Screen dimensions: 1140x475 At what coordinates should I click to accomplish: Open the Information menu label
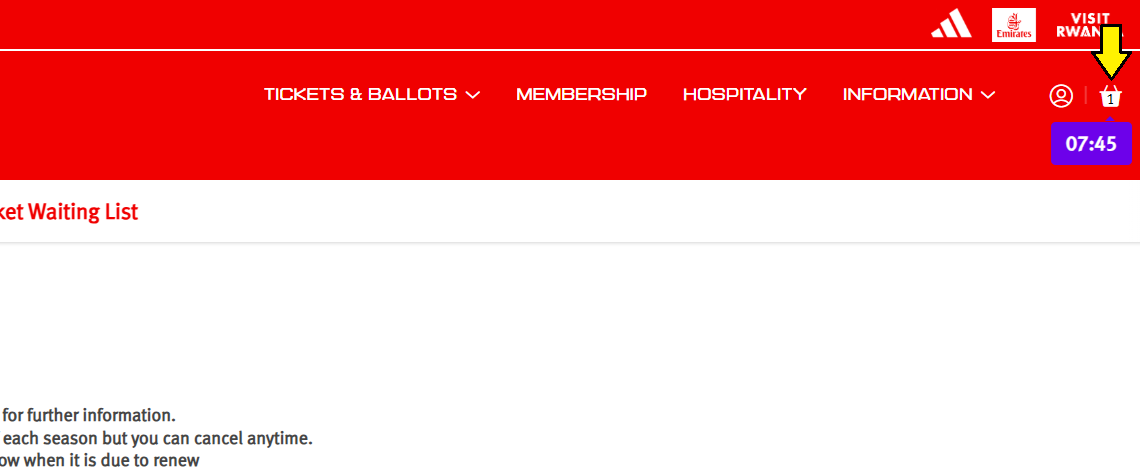907,94
